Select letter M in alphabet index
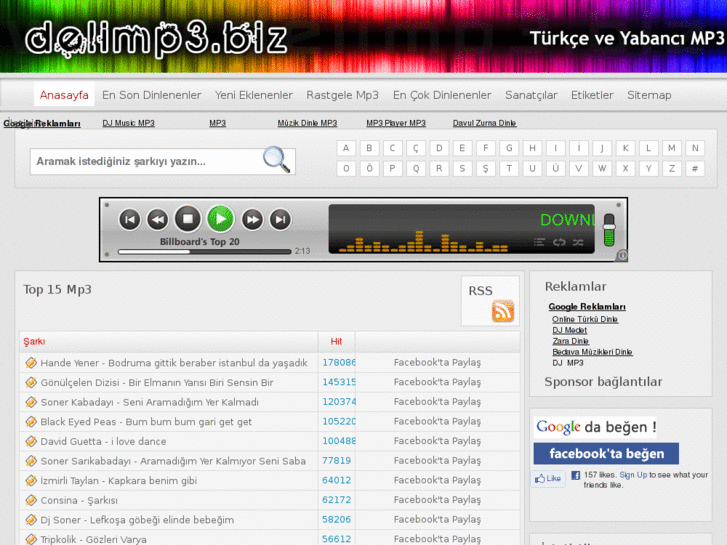Viewport: 727px width, 545px height. [671, 148]
